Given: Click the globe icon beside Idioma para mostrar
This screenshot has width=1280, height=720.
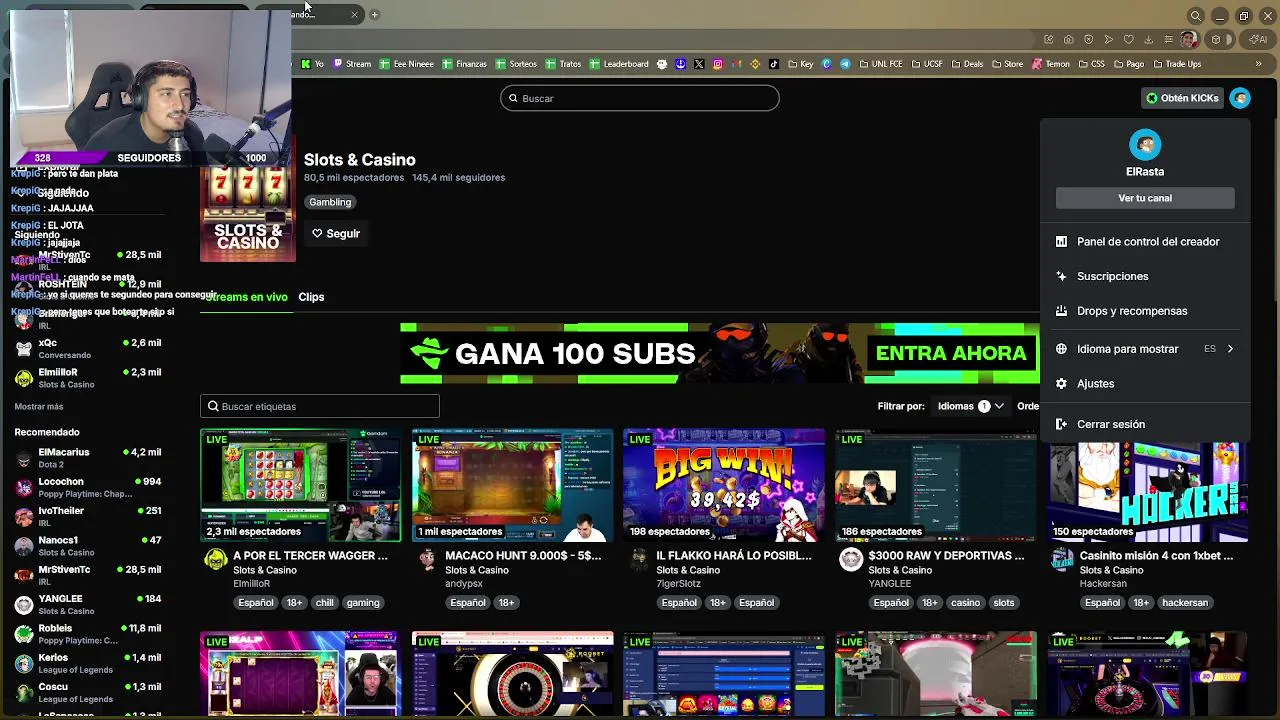Looking at the screenshot, I should pos(1062,349).
